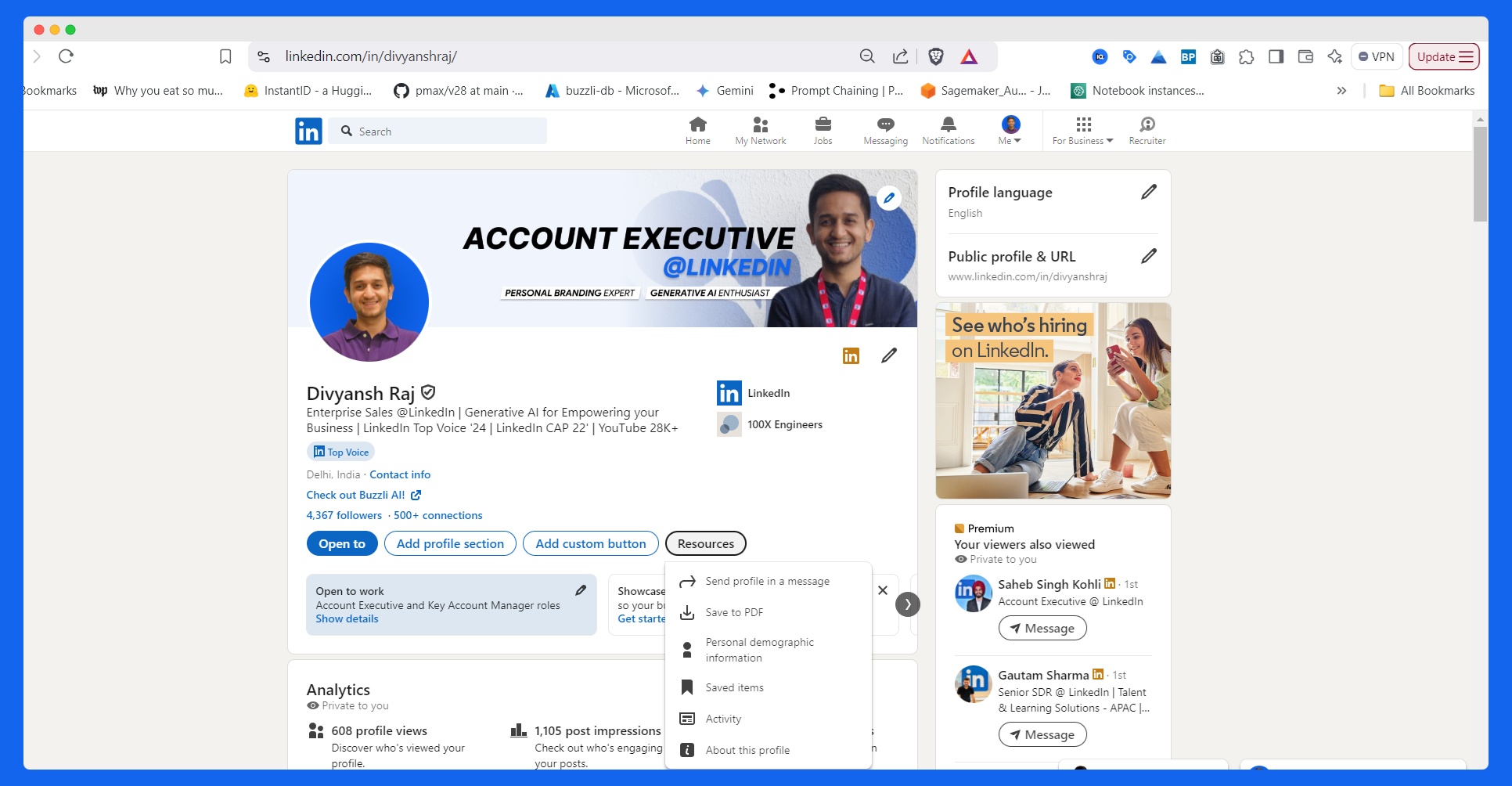Click Add profile section button
The width and height of the screenshot is (1512, 786).
pyautogui.click(x=450, y=543)
